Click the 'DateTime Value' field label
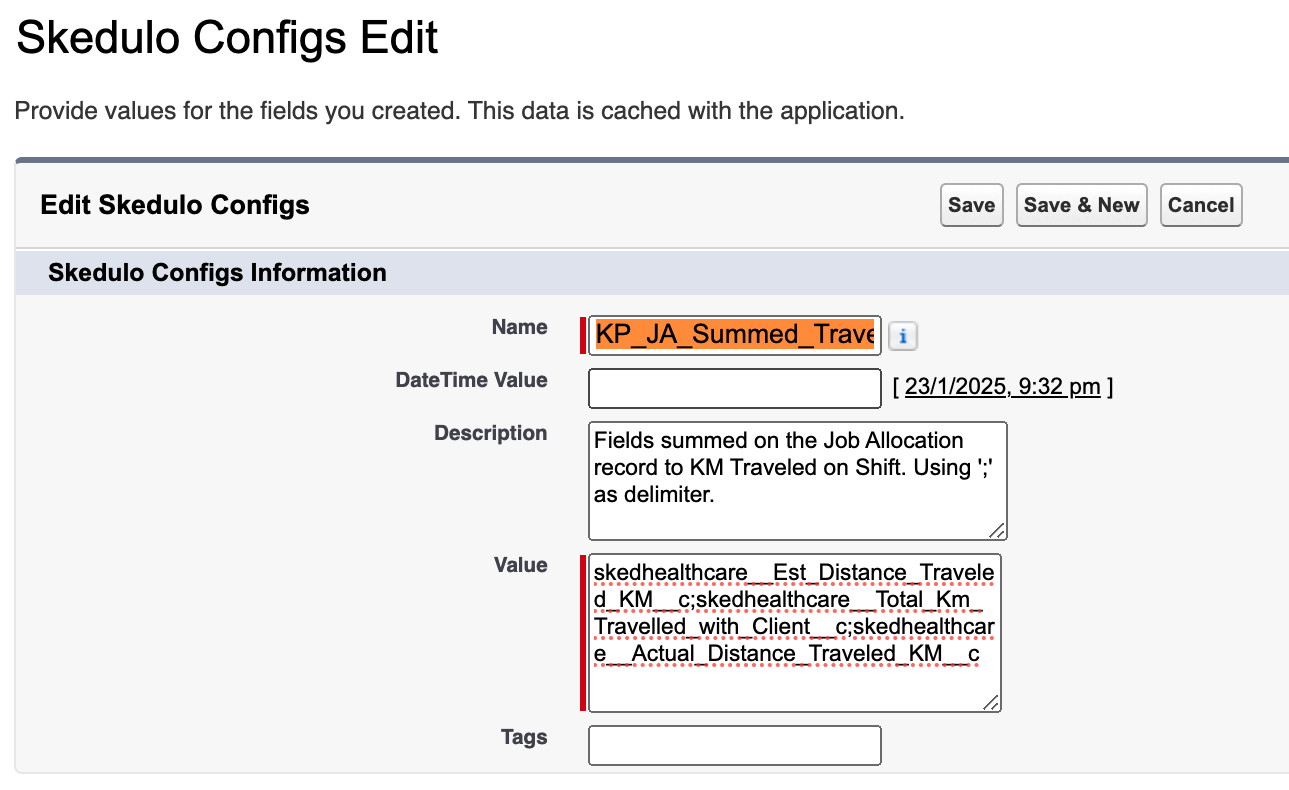Image resolution: width=1289 pixels, height=790 pixels. click(x=471, y=380)
